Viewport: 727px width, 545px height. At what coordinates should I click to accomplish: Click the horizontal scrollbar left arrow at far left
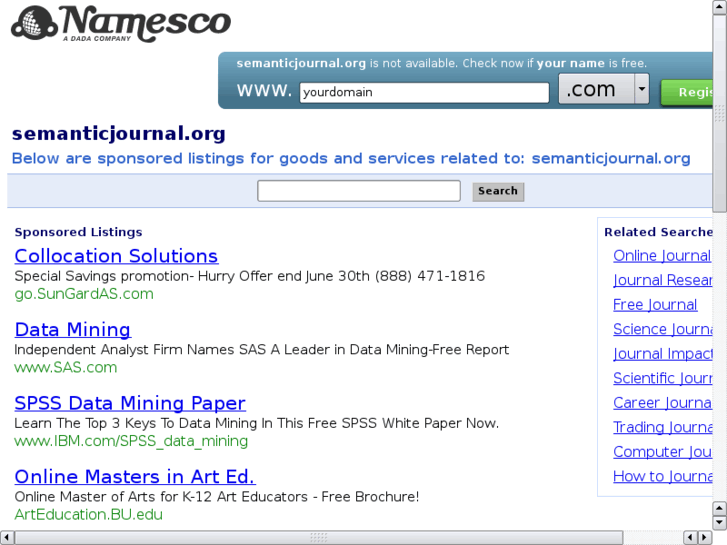coord(6,537)
